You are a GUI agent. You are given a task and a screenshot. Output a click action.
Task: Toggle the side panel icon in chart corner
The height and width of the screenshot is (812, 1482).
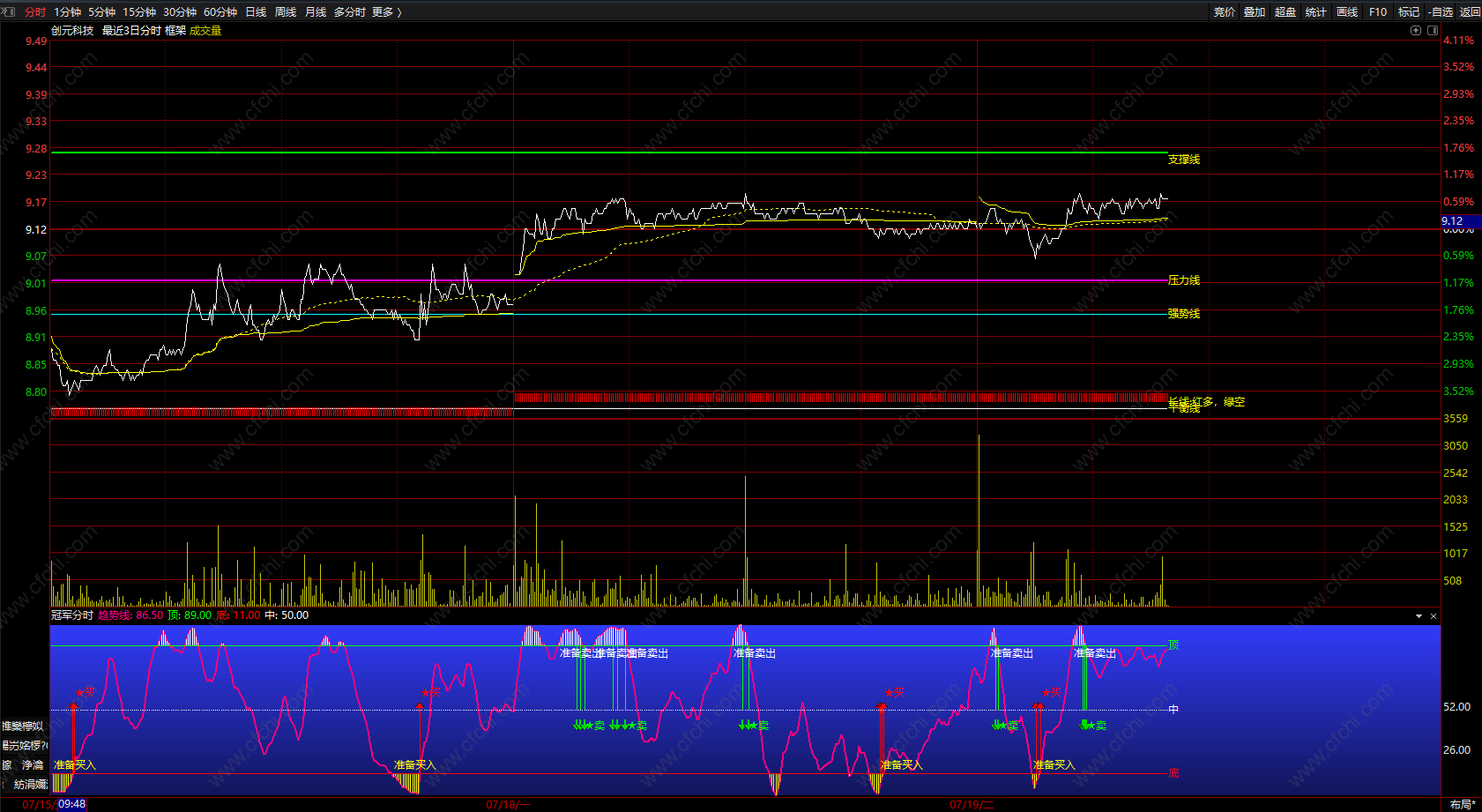click(x=1433, y=30)
